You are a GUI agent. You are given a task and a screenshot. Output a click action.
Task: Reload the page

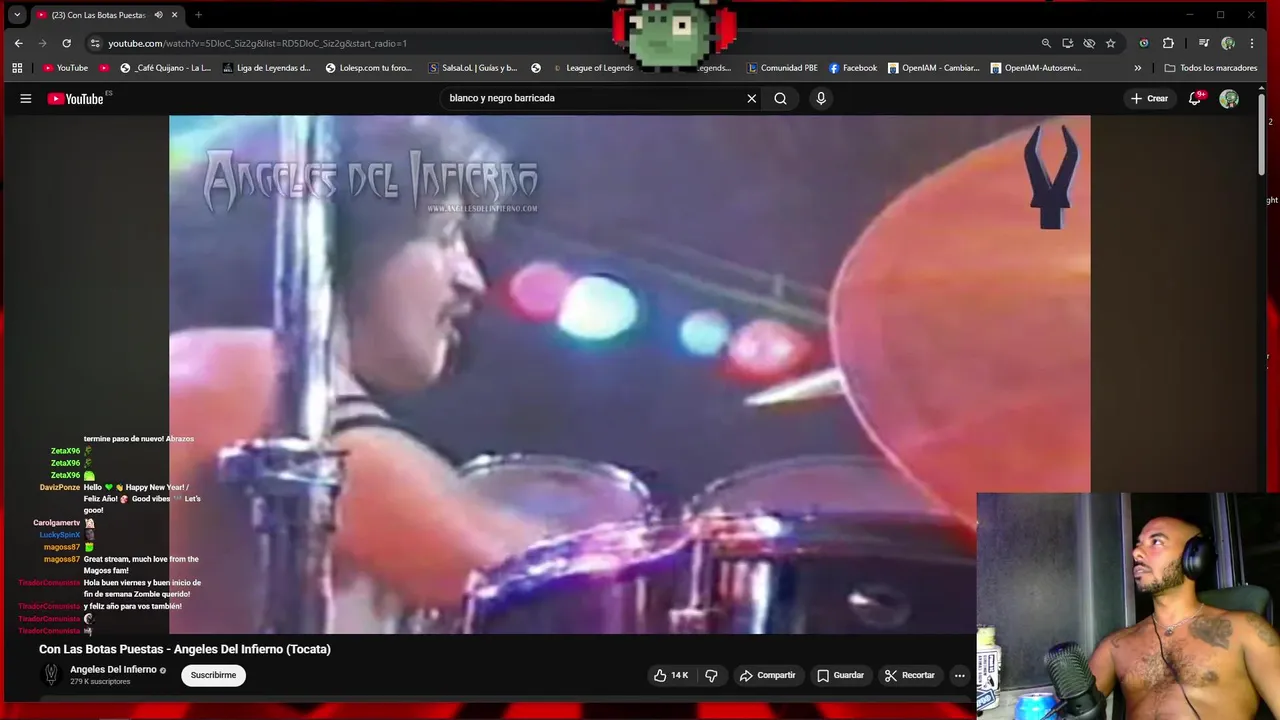click(x=66, y=43)
